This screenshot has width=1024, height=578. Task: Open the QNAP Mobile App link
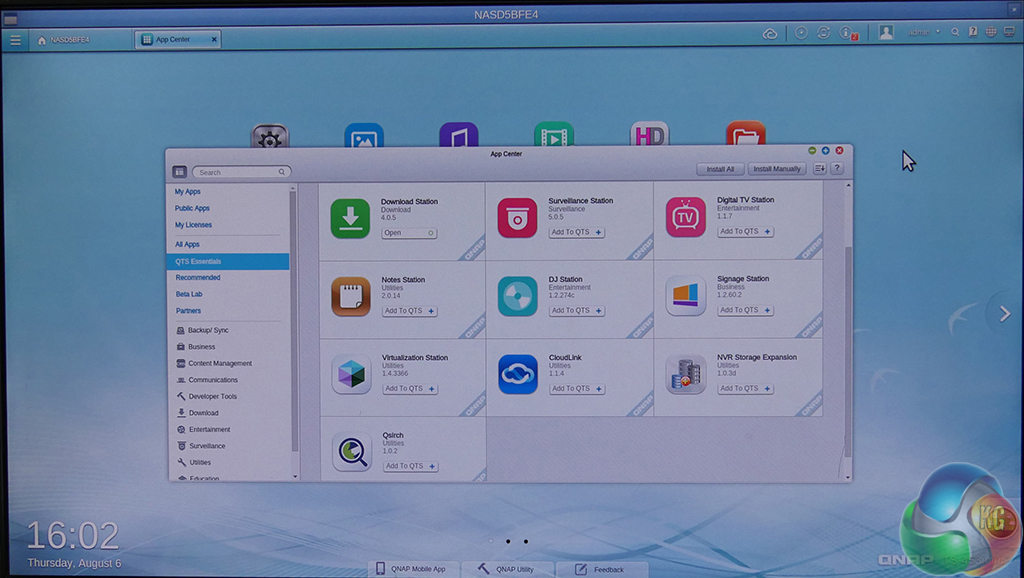(x=413, y=569)
